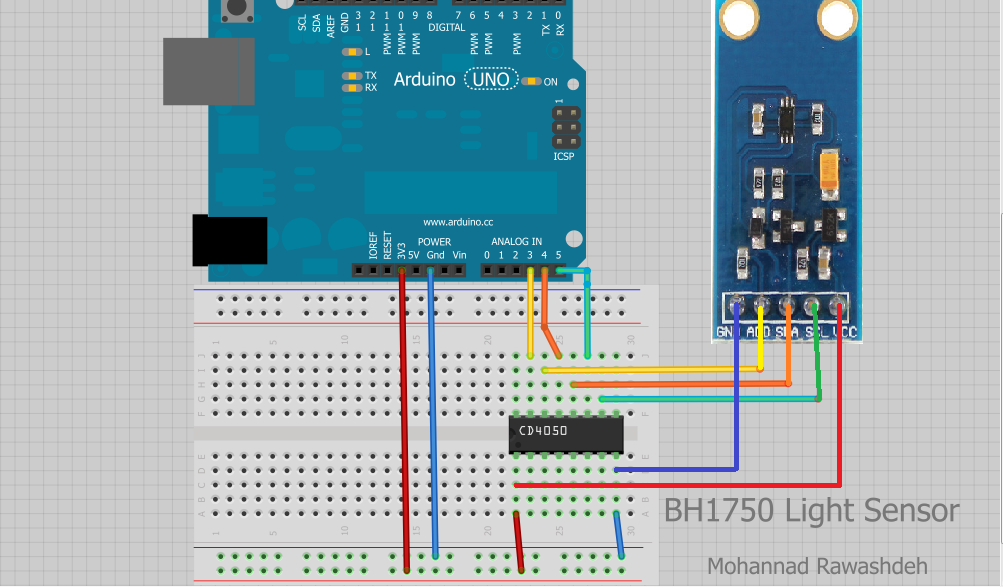
Task: Select the Vin pin on POWER header
Action: coord(458,269)
